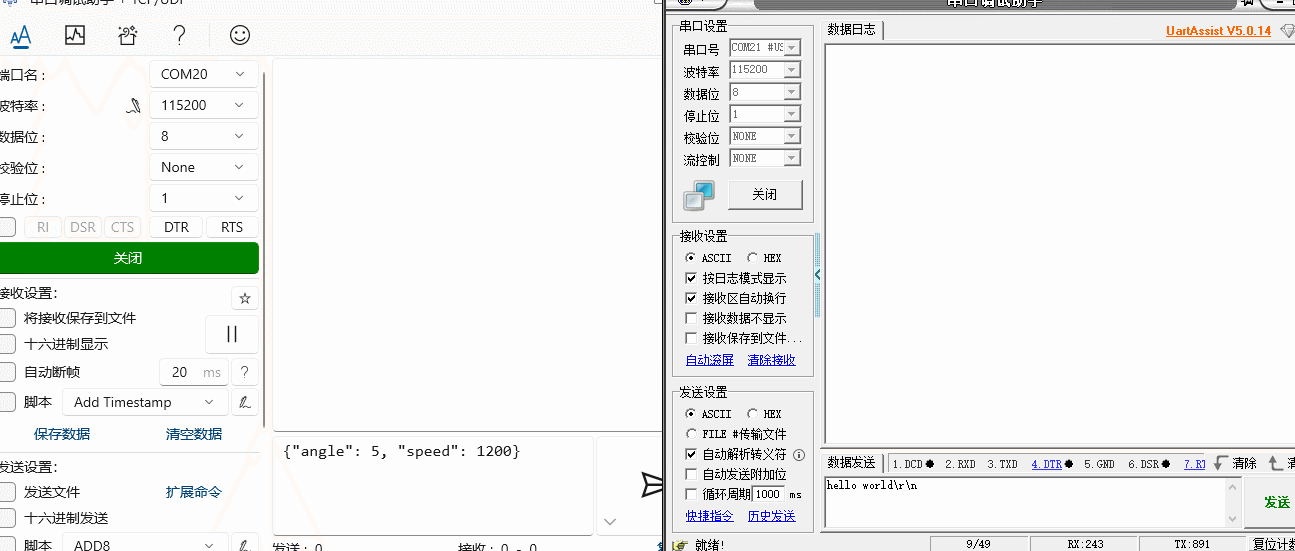Click the RTS button

232,227
